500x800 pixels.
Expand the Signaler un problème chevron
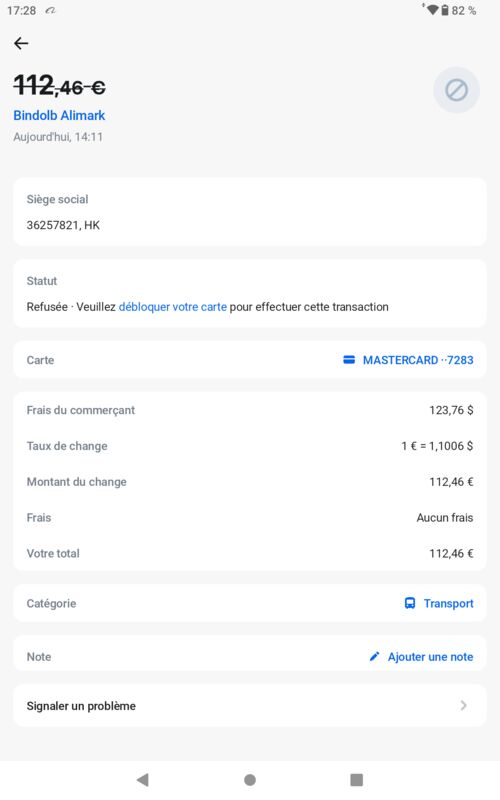463,706
